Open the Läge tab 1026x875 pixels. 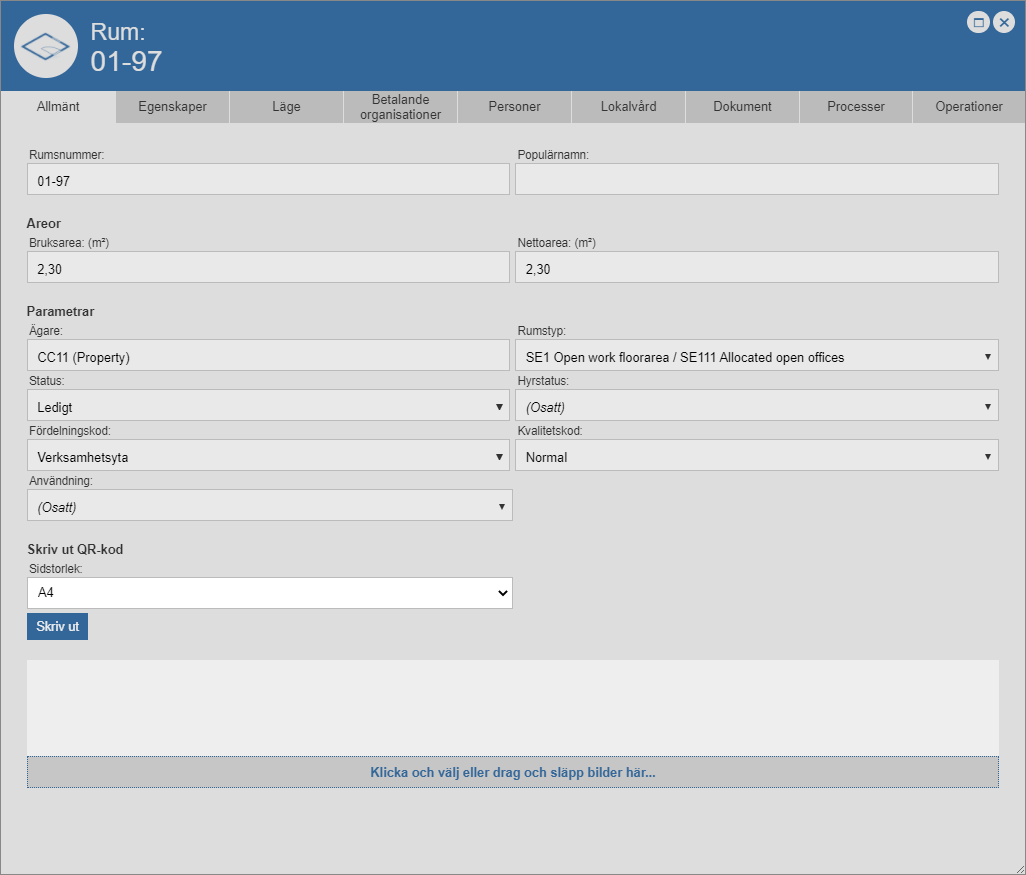[x=286, y=107]
